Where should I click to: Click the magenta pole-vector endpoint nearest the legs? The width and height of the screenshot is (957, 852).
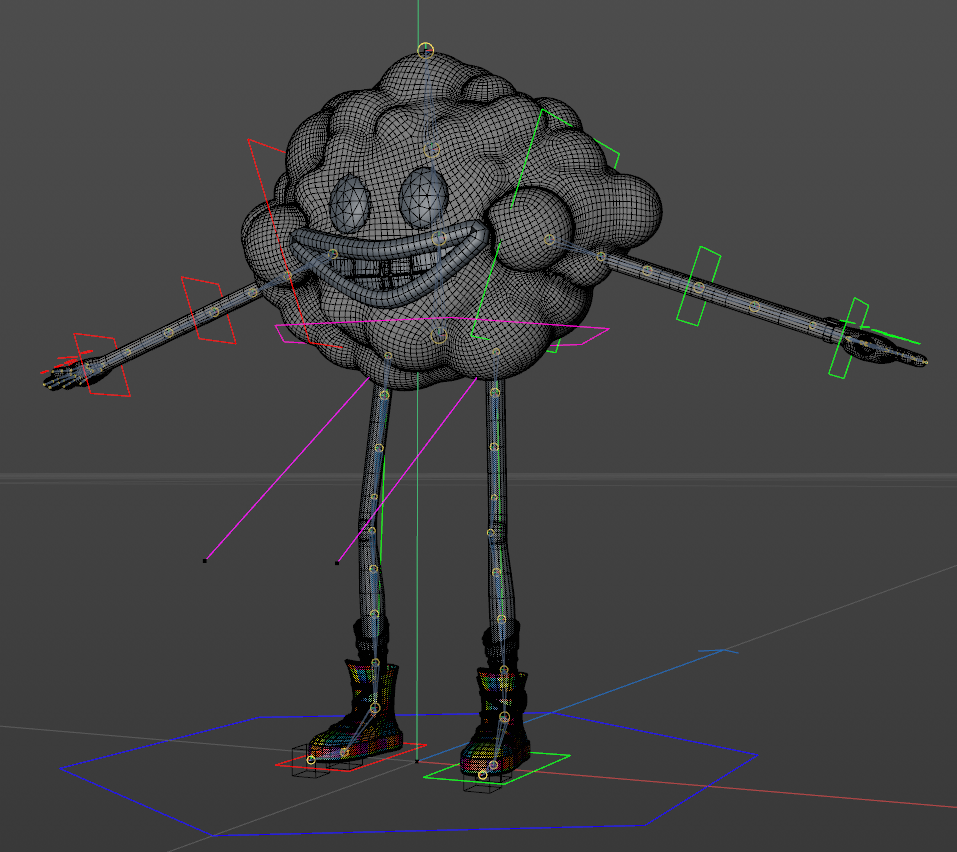click(x=337, y=563)
